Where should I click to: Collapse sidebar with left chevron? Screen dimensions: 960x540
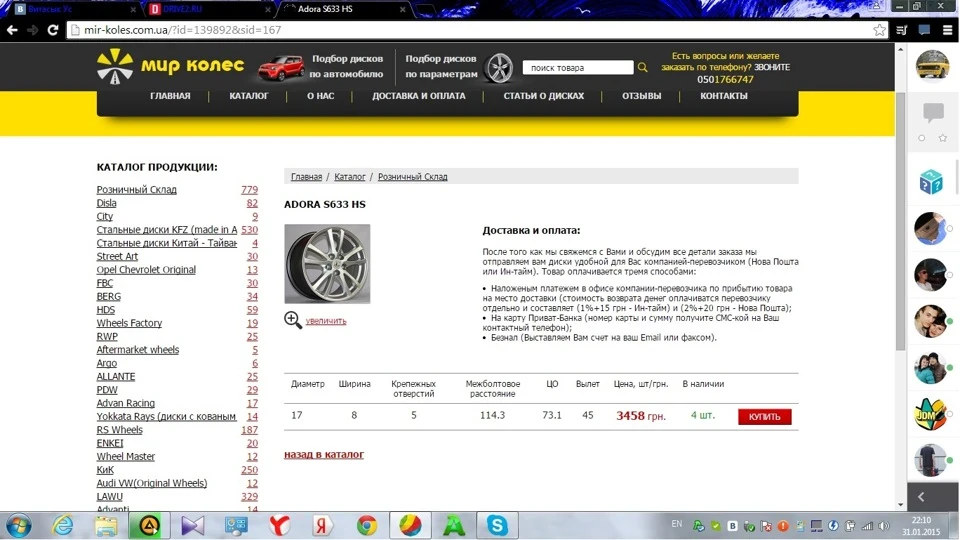(x=921, y=497)
